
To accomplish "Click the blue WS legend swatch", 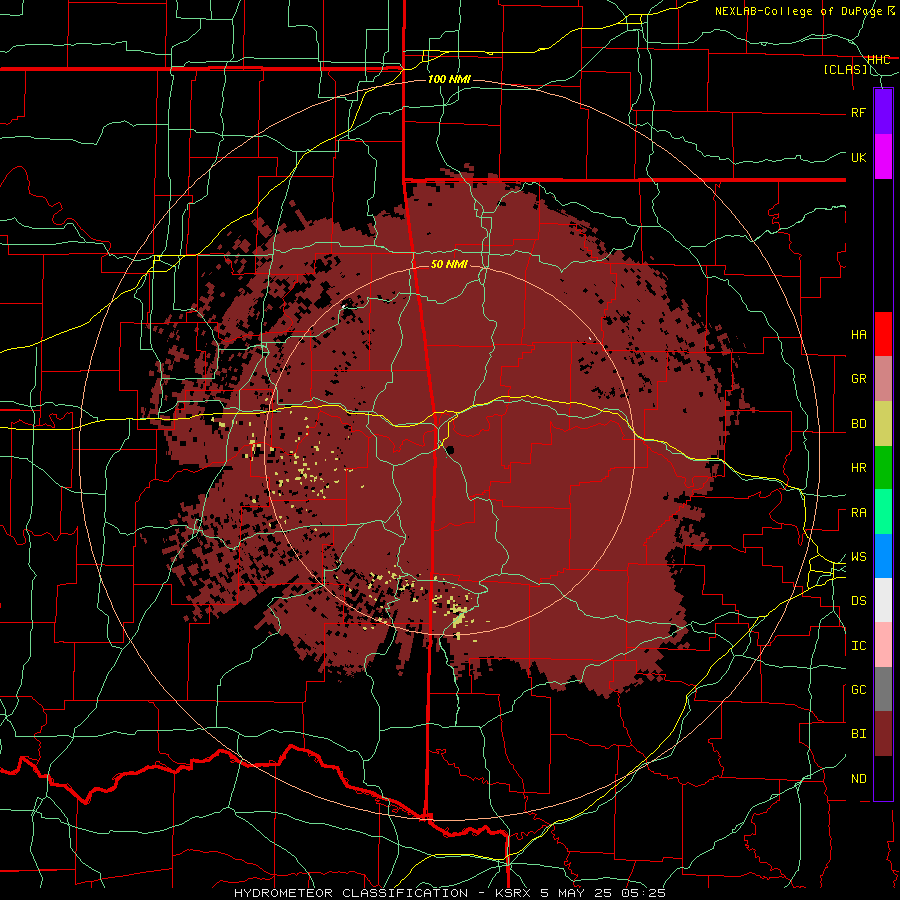I will point(883,556).
